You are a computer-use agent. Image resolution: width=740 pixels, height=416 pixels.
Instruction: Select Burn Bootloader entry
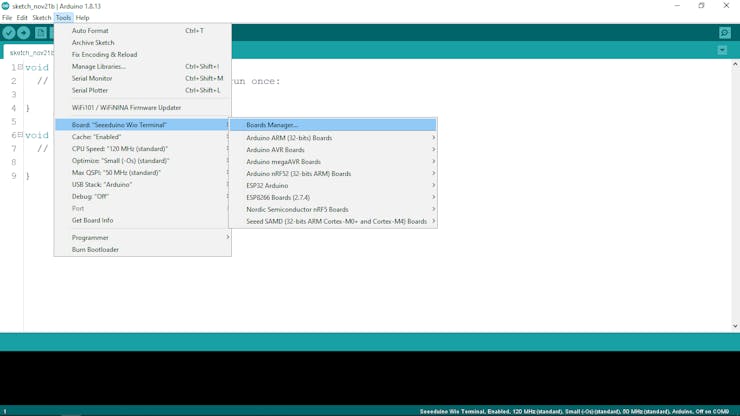coord(143,249)
